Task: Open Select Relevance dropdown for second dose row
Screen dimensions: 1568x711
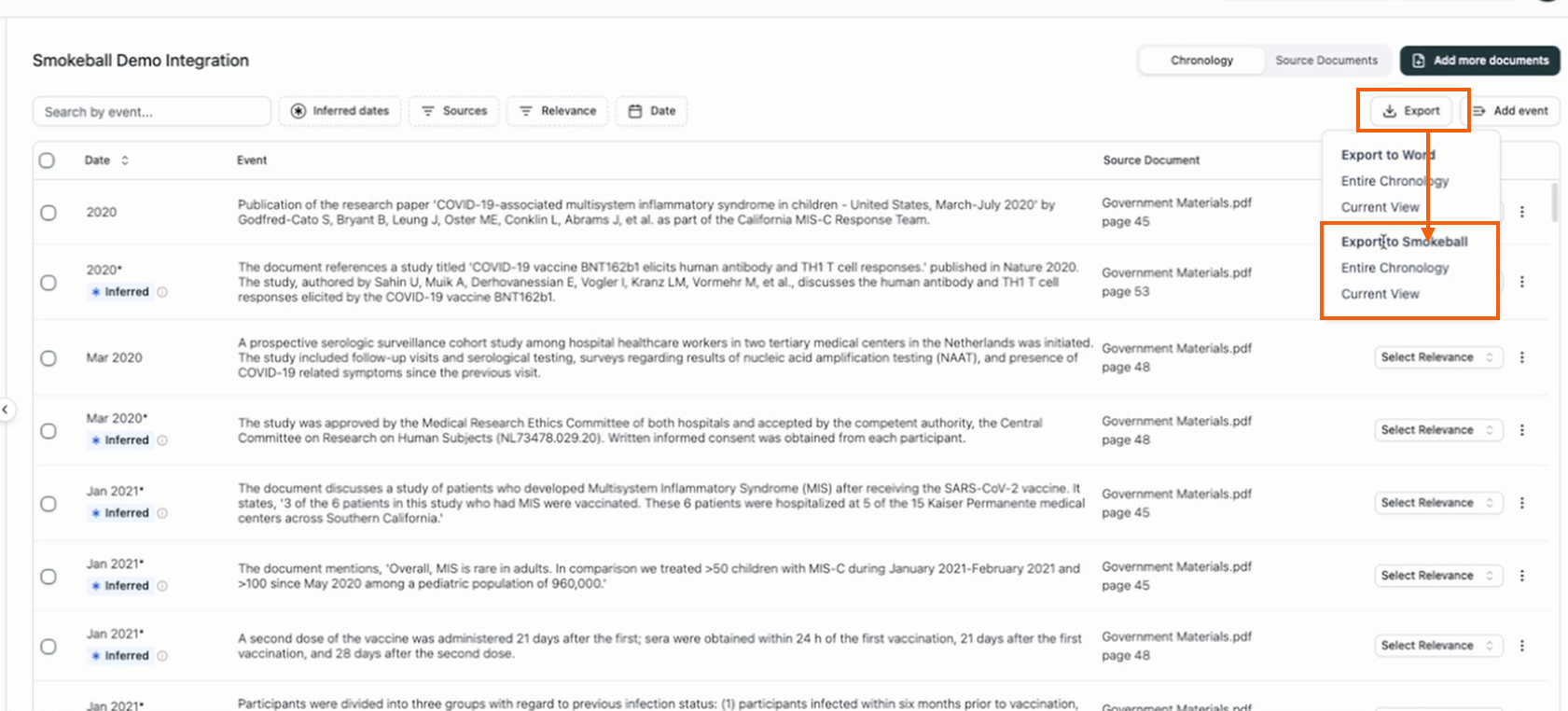Action: 1438,646
